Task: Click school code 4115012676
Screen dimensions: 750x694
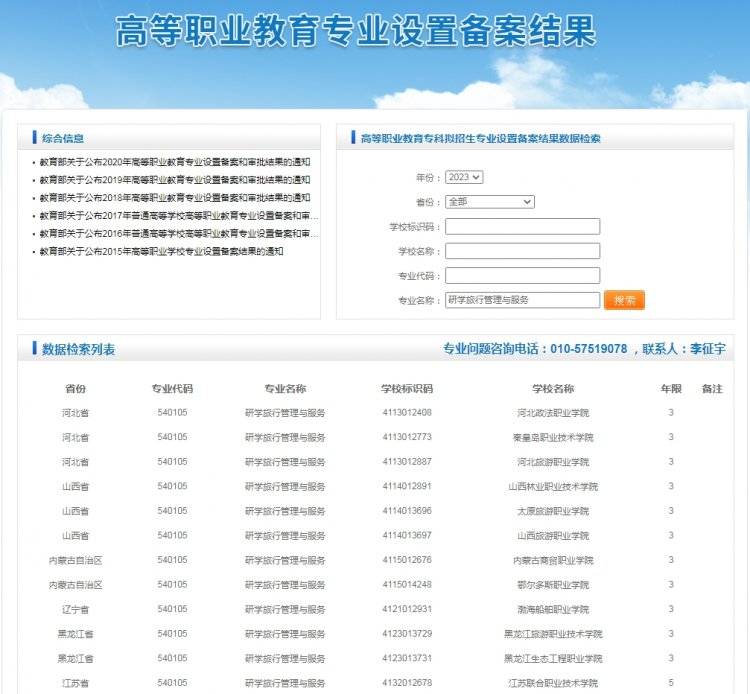Action: (x=407, y=560)
